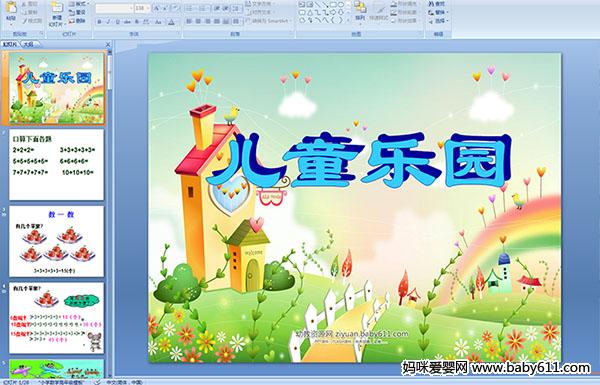Switch to the Outline tab in the left pane
The width and height of the screenshot is (600, 385).
pyautogui.click(x=28, y=44)
